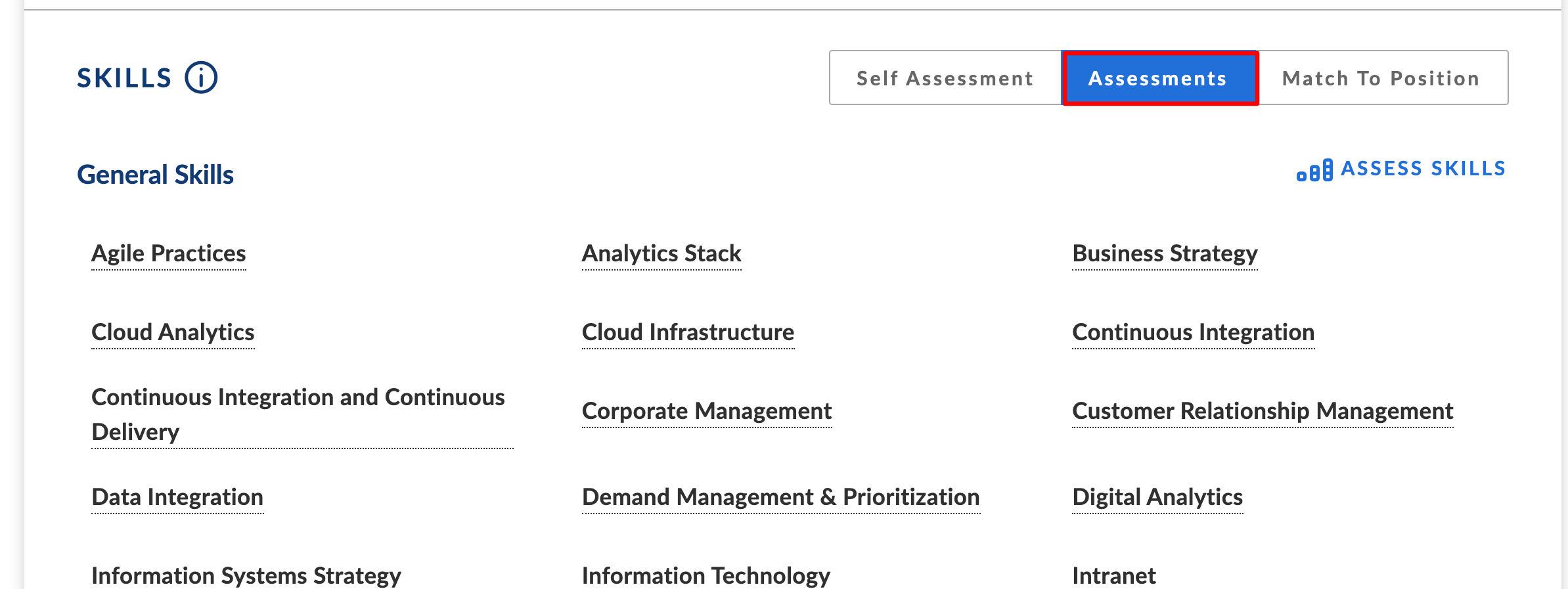Open Demand Management & Prioritization skill
1568x589 pixels.
(781, 498)
